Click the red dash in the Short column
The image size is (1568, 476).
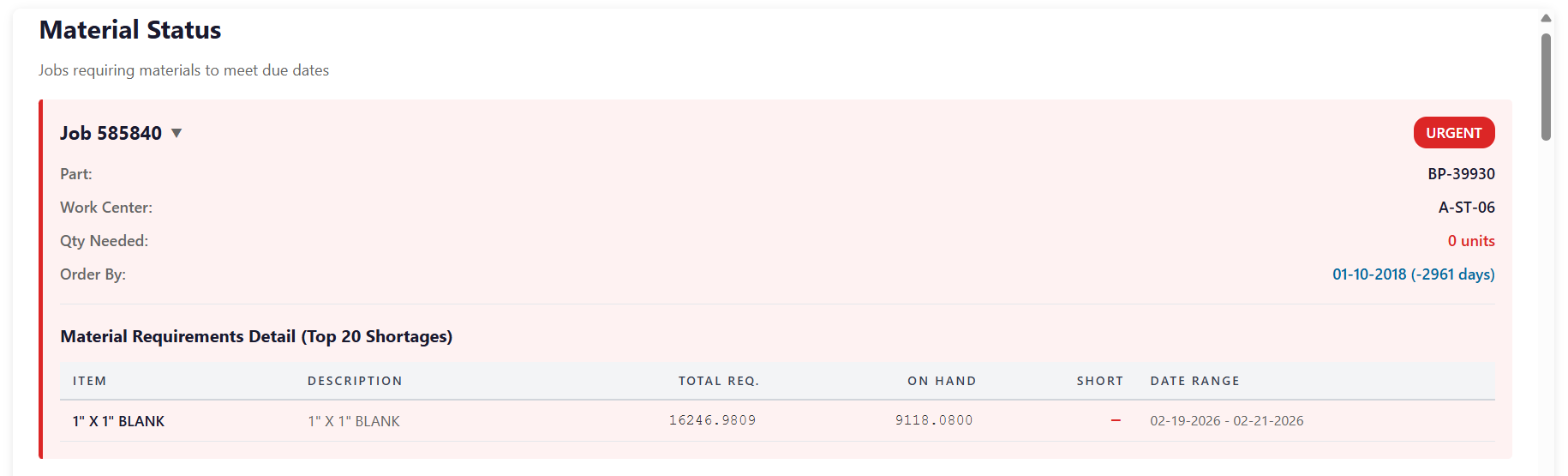click(x=1116, y=420)
